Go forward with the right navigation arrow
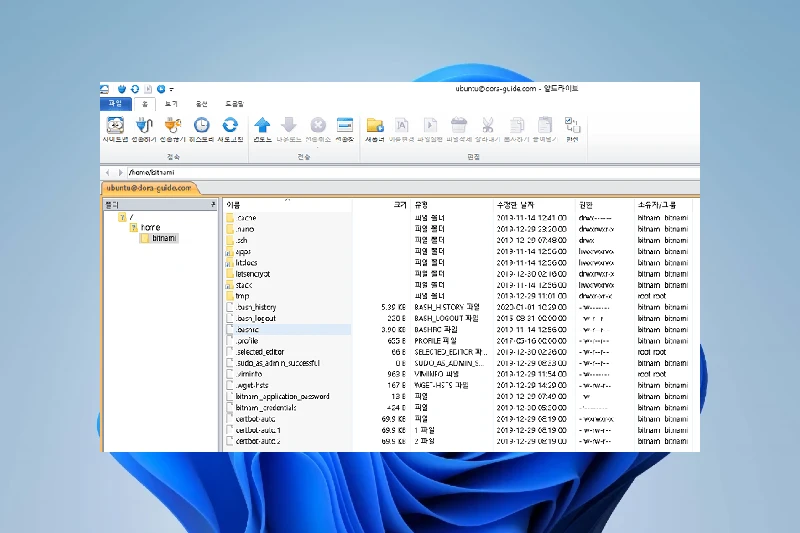This screenshot has height=533, width=800. point(120,173)
